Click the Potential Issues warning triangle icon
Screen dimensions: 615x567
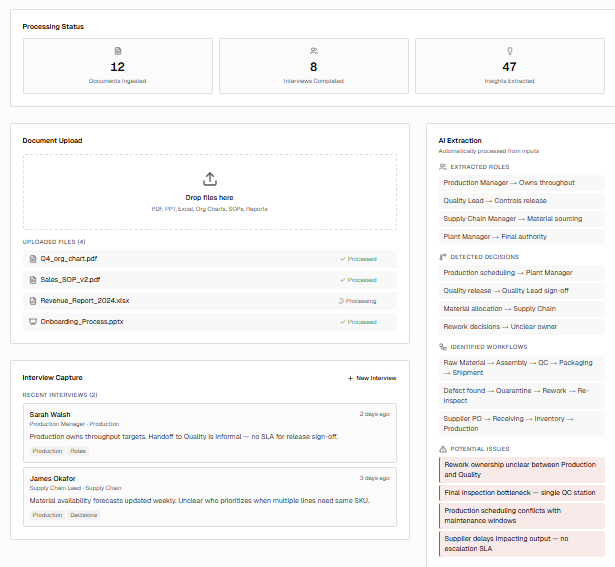[443, 449]
